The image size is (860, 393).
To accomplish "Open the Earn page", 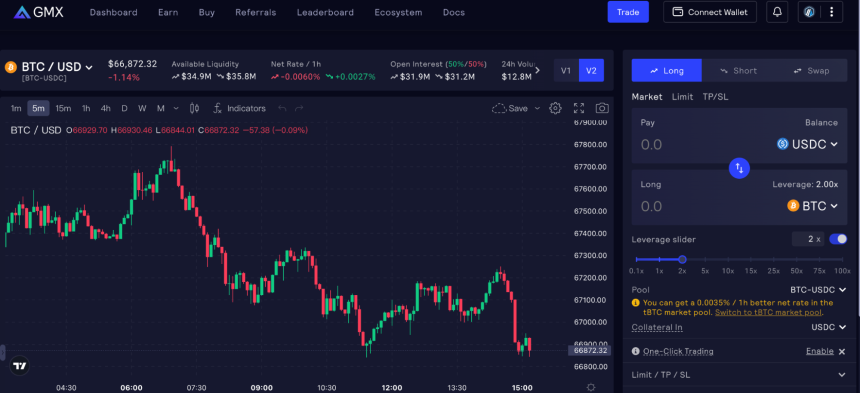I will [168, 12].
